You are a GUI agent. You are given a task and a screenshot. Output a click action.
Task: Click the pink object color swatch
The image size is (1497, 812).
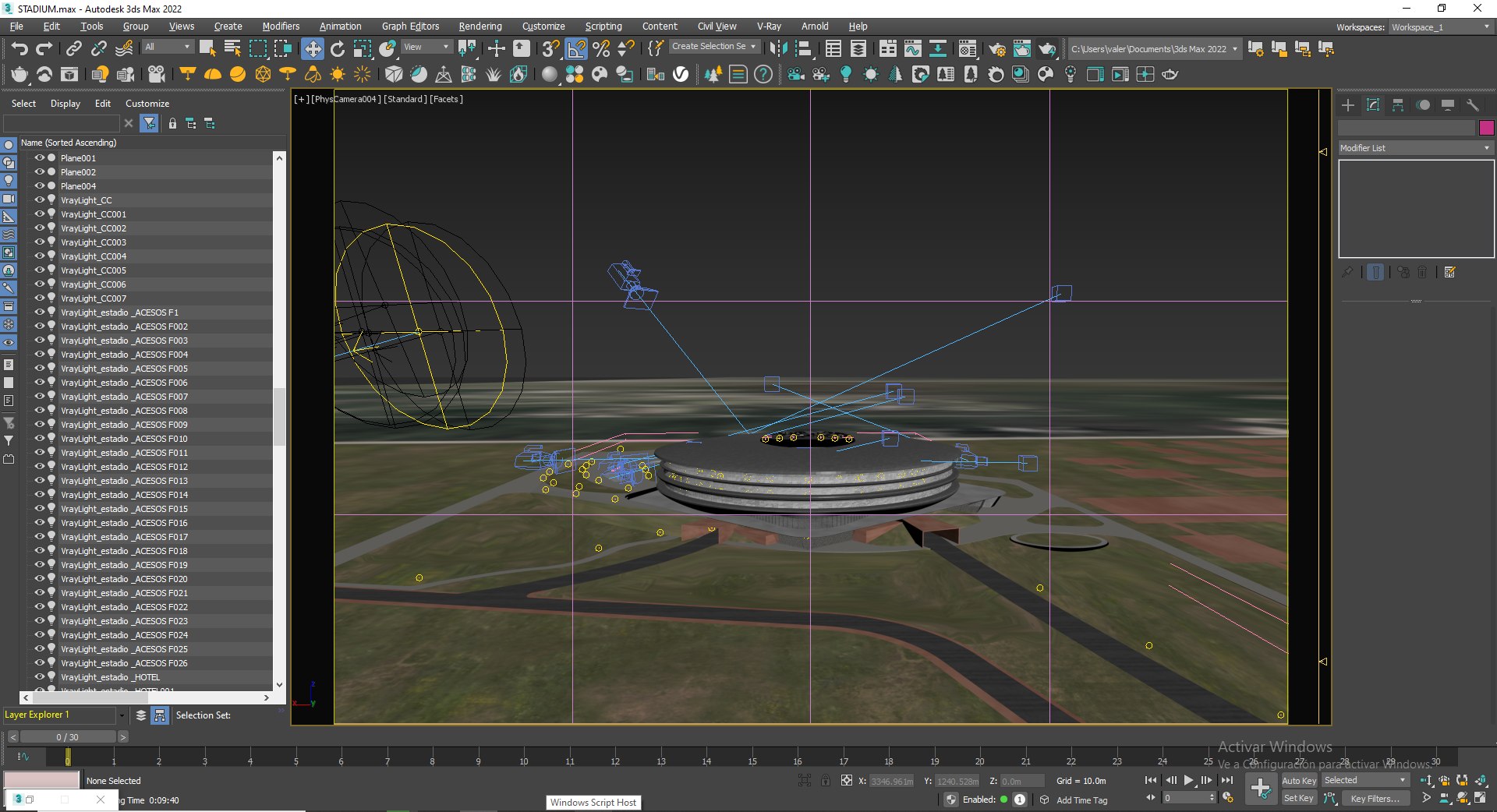(x=1486, y=128)
